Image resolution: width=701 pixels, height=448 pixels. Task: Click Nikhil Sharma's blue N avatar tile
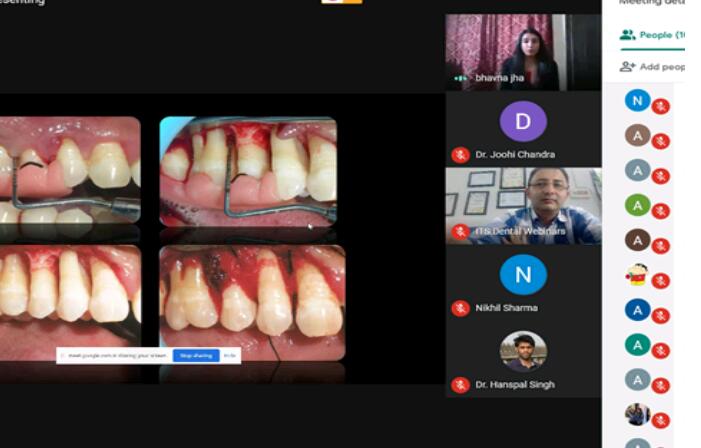[523, 275]
